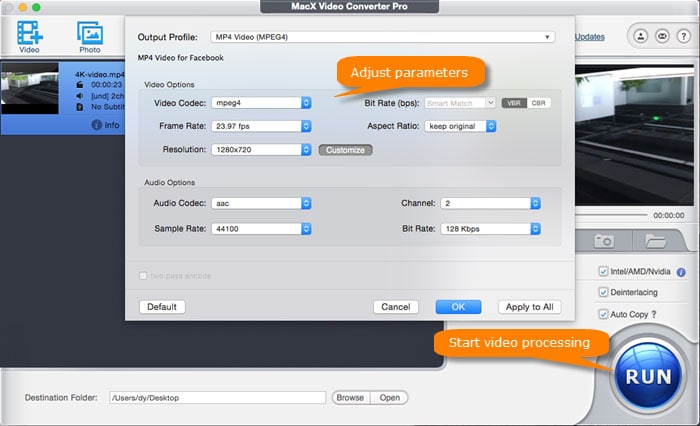Image resolution: width=700 pixels, height=426 pixels.
Task: Open the audio Bit Rate 128 Kbps dropdown
Action: pos(491,229)
